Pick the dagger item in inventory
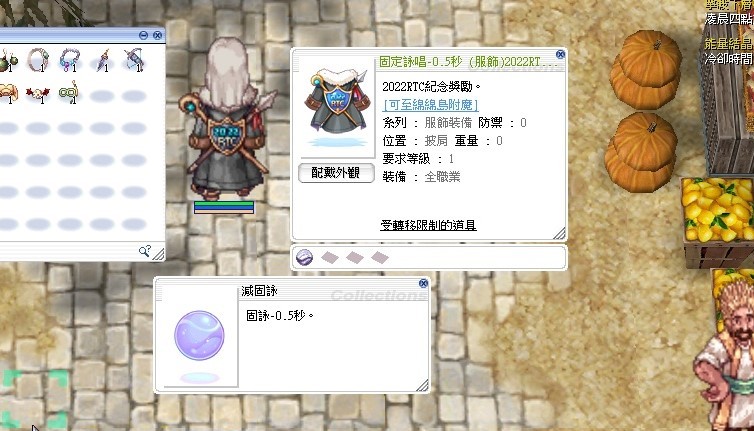 click(x=102, y=61)
